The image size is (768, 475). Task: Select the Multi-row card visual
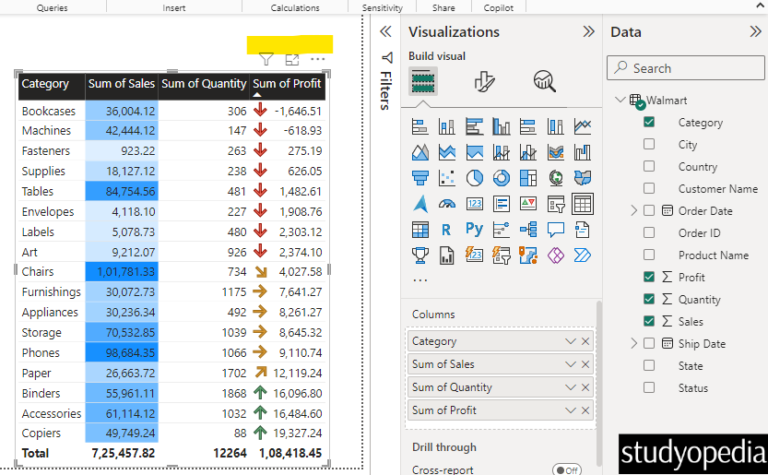click(x=501, y=204)
